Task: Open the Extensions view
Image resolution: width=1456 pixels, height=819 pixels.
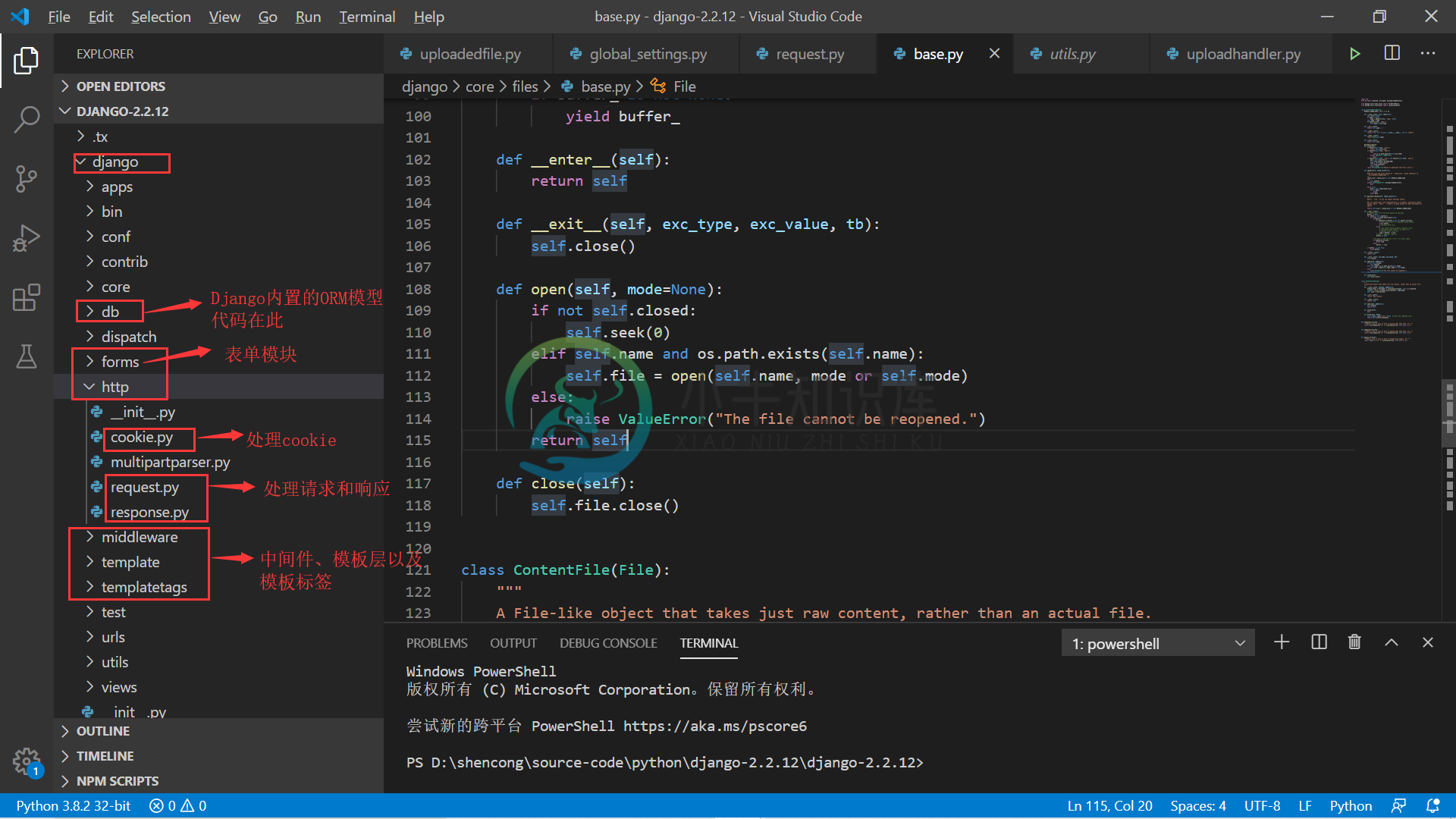Action: pos(27,297)
